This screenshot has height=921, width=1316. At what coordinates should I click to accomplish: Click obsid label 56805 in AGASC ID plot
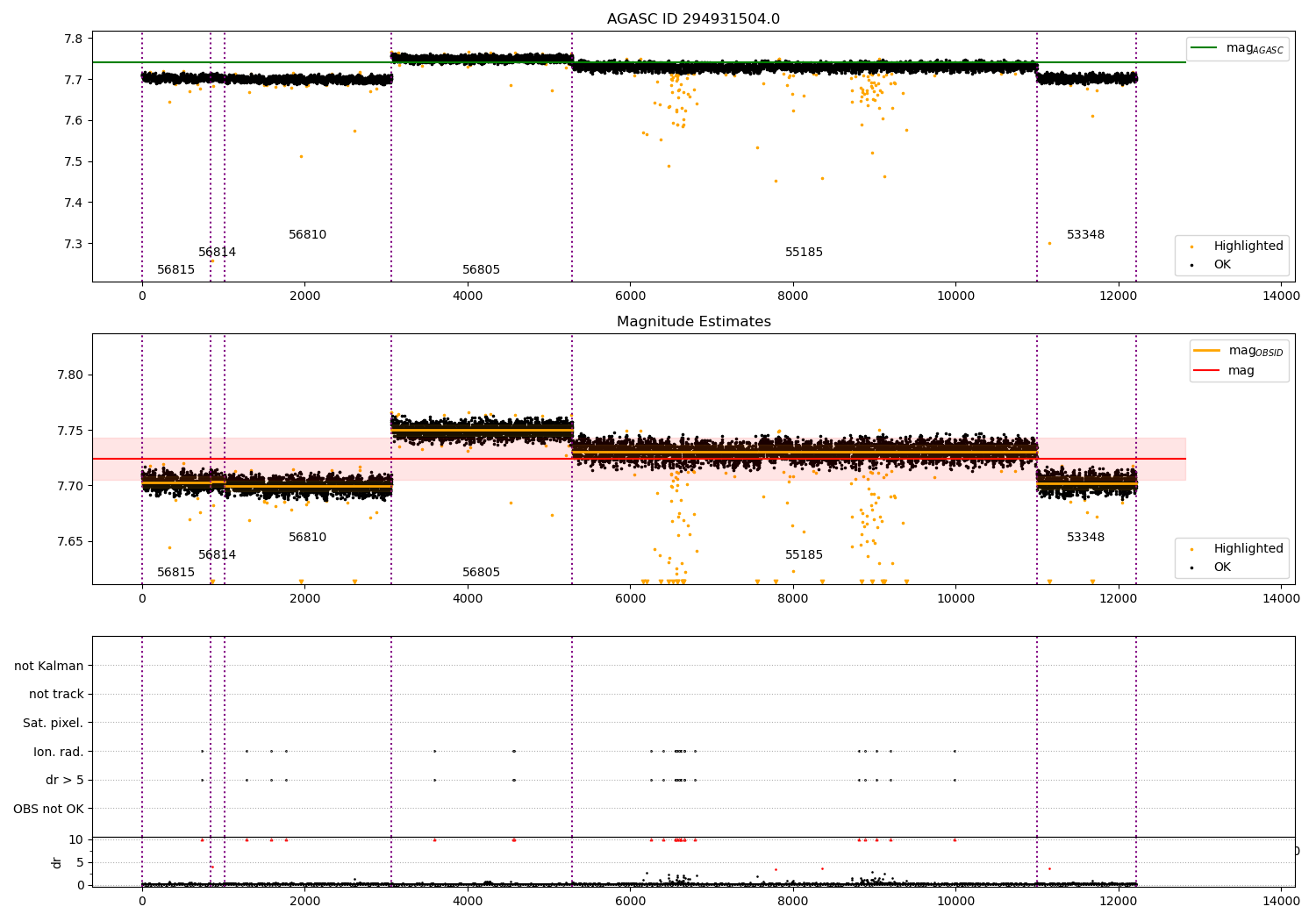pyautogui.click(x=481, y=270)
